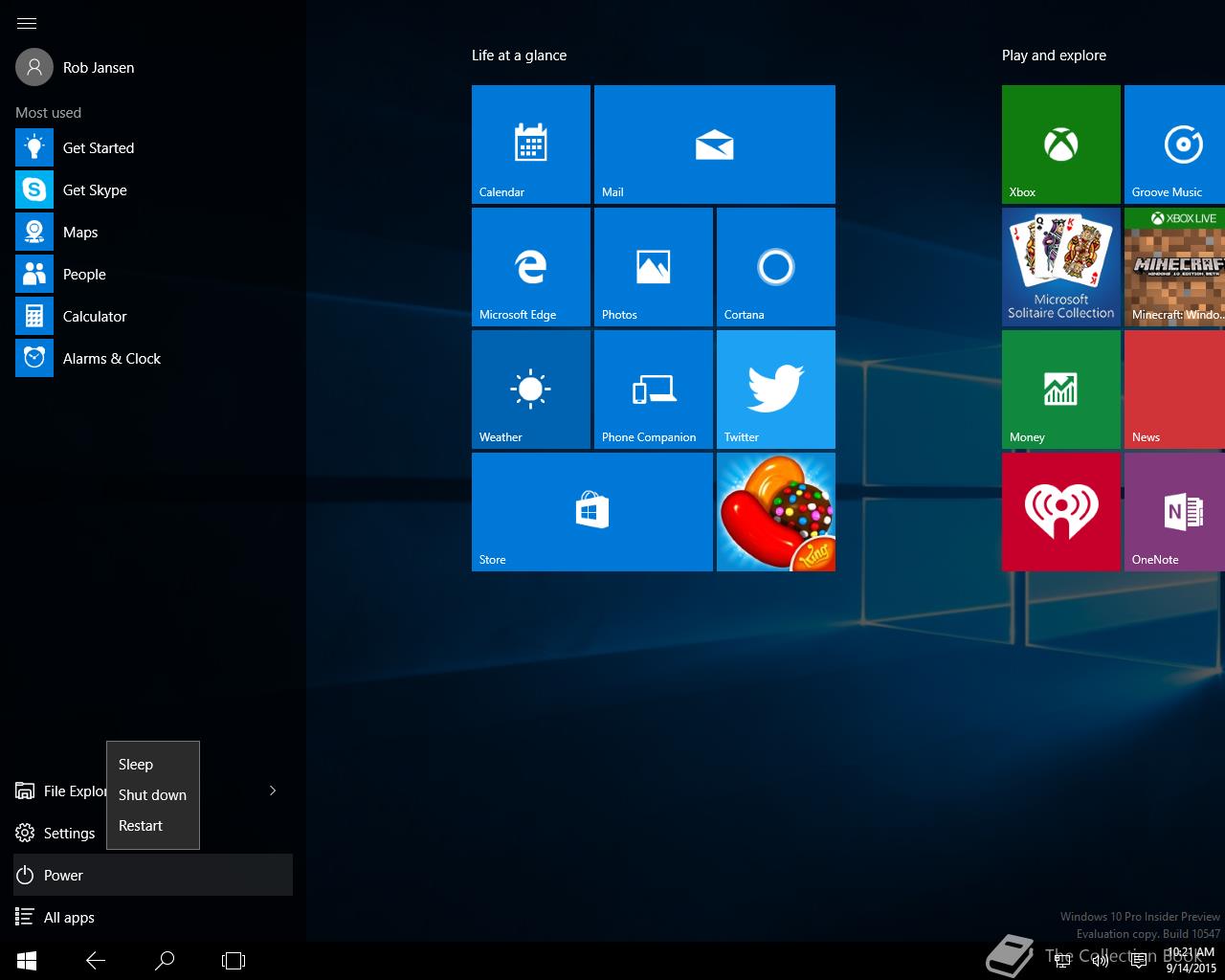Open the Cortana tile
The height and width of the screenshot is (980, 1225).
(x=776, y=267)
